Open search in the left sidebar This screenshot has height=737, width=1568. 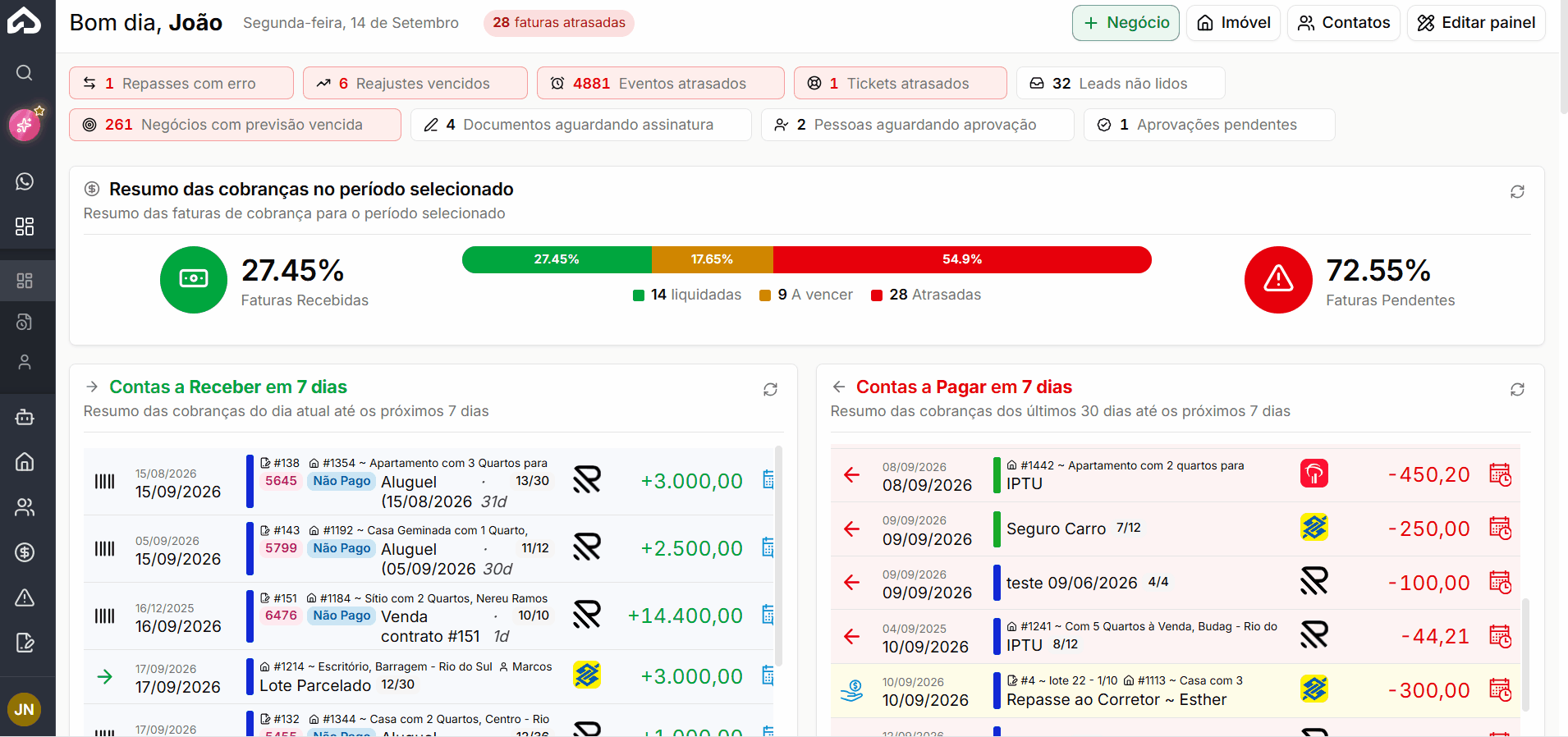point(25,73)
